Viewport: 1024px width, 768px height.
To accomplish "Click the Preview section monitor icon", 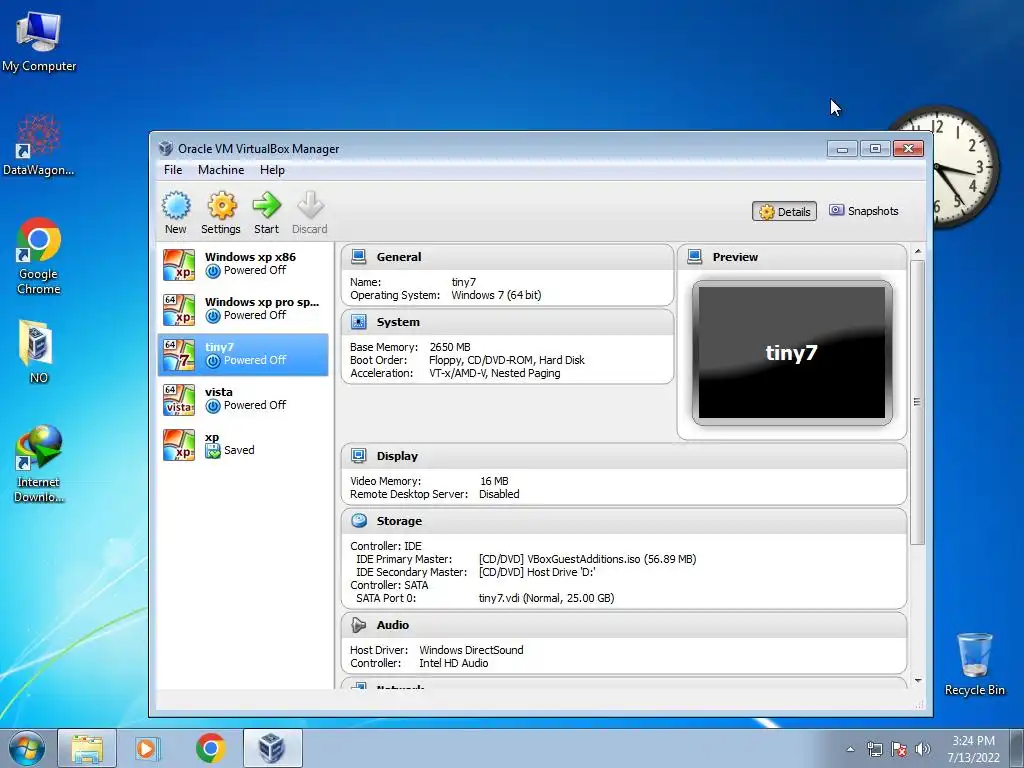I will [695, 257].
